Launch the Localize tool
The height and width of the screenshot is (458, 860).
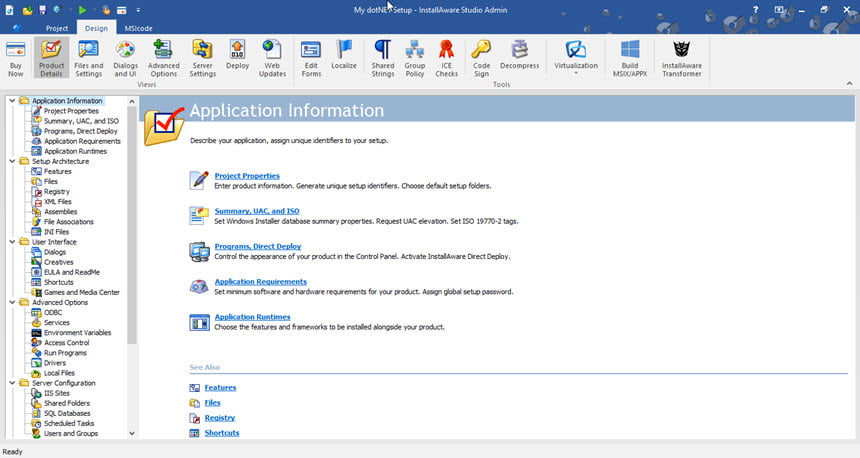pos(344,55)
